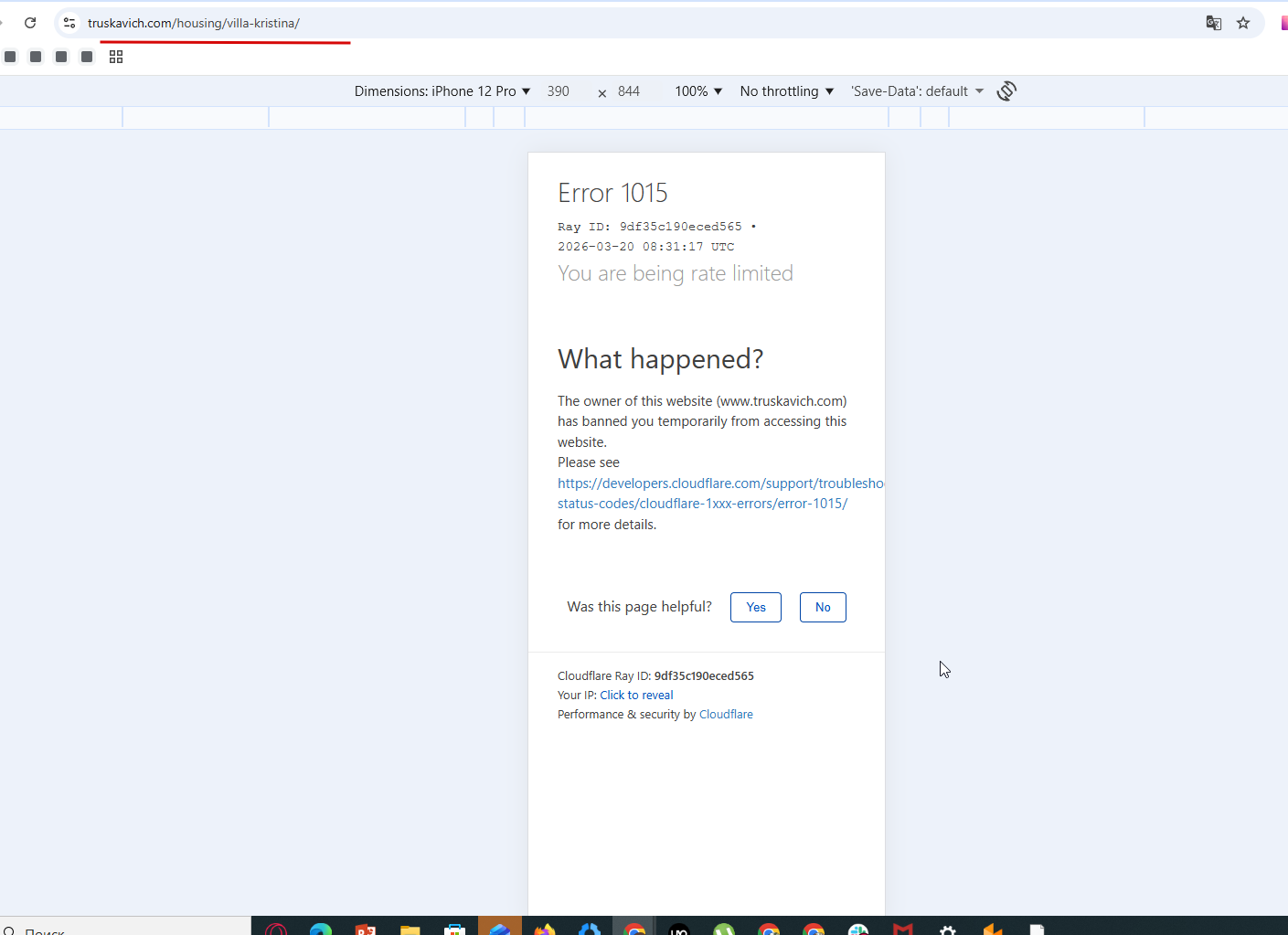Image resolution: width=1288 pixels, height=935 pixels.
Task: Rotate the device with the rotate icon
Action: pyautogui.click(x=1006, y=91)
